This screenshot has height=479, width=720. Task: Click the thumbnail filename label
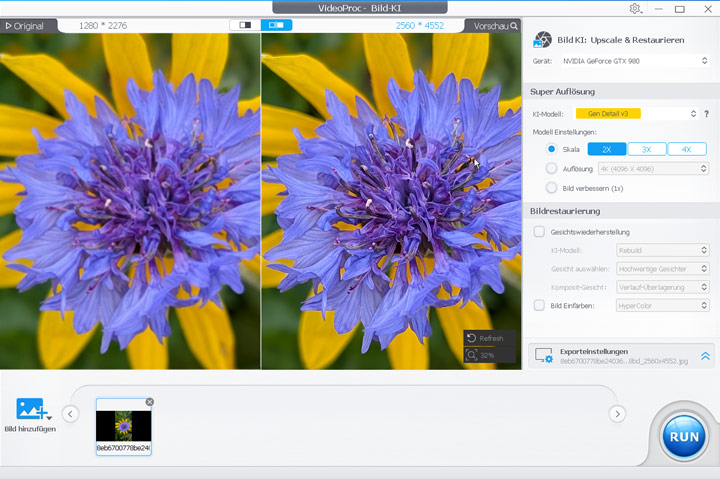[124, 448]
